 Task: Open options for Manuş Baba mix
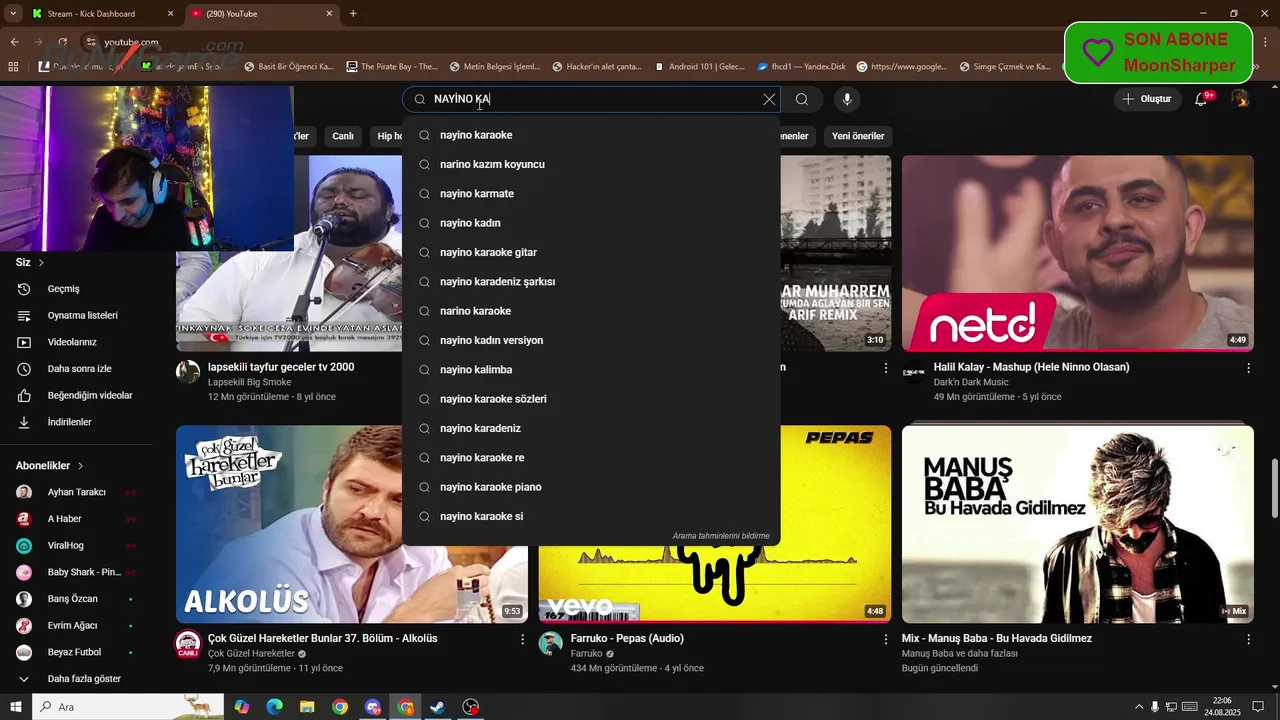(1248, 639)
